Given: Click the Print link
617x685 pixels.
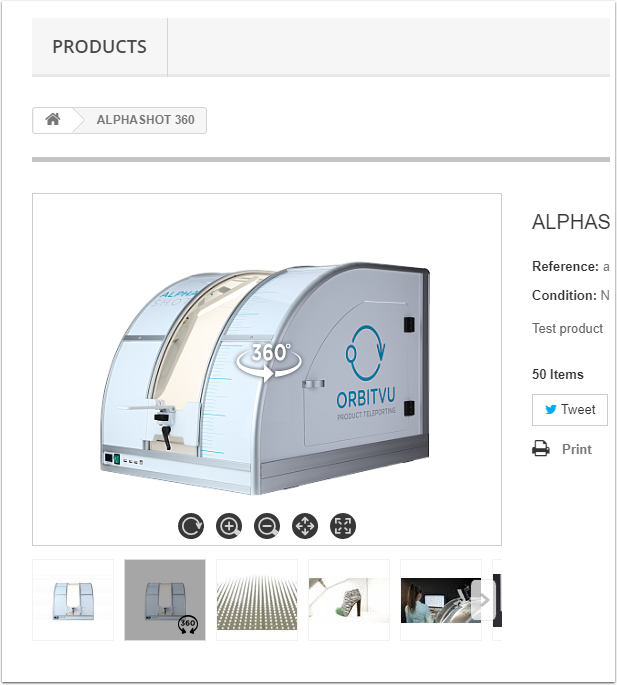Looking at the screenshot, I should pyautogui.click(x=576, y=449).
